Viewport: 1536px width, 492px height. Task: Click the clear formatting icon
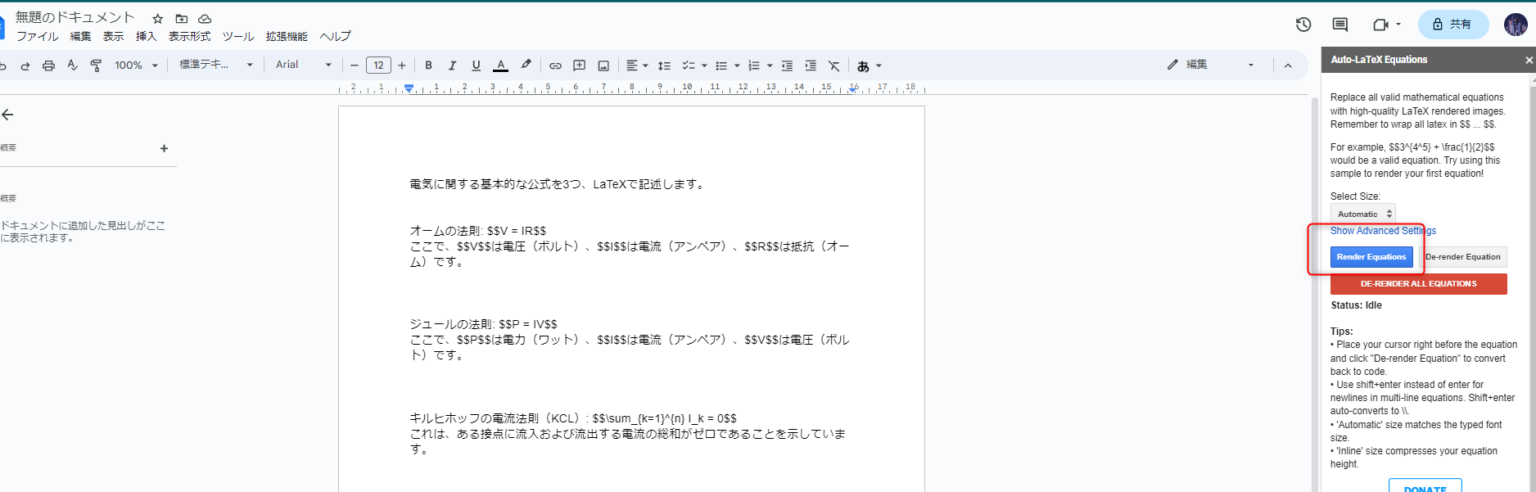834,66
